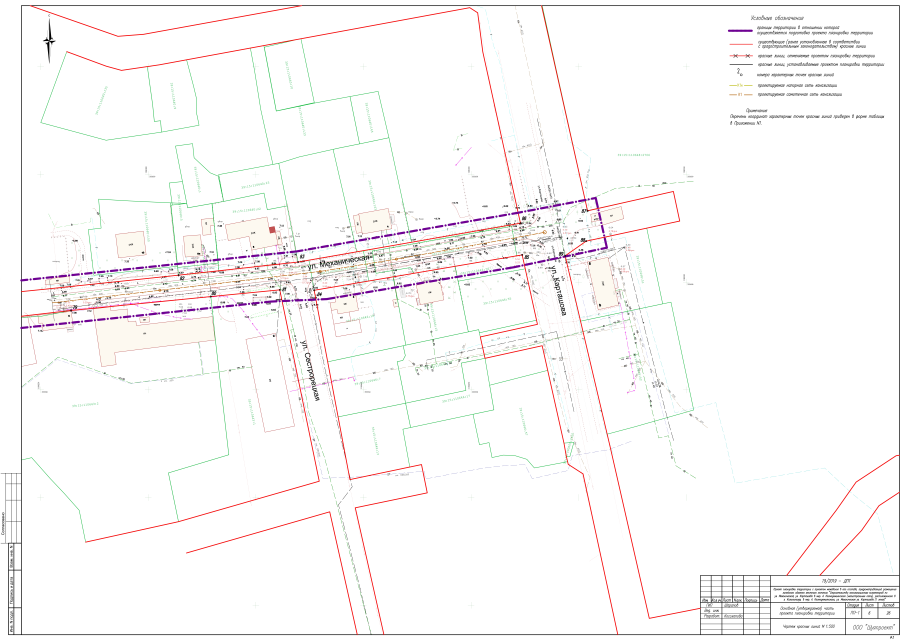Click the numbered point legend symbol

point(740,74)
